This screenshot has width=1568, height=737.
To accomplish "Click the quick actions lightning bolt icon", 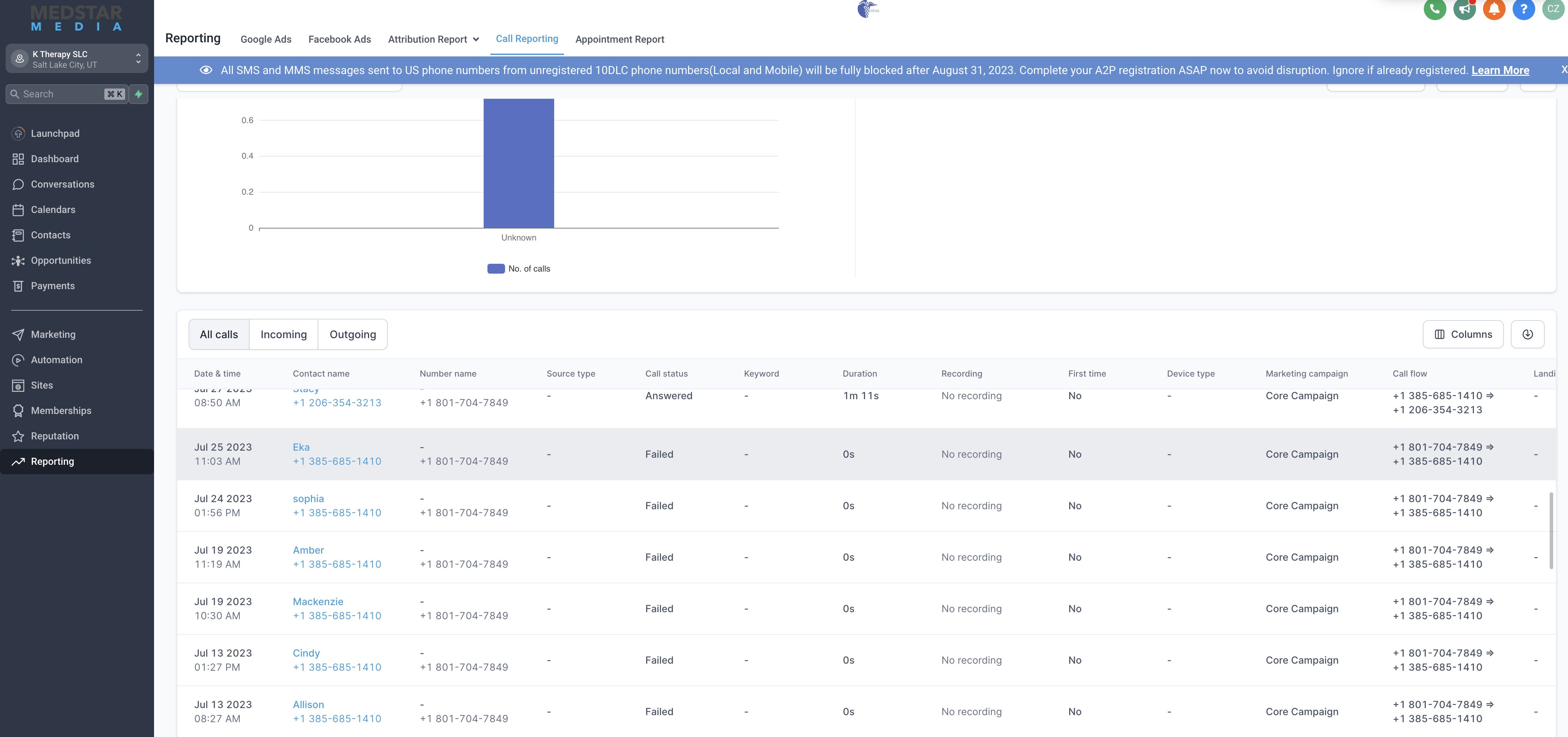I will click(139, 94).
